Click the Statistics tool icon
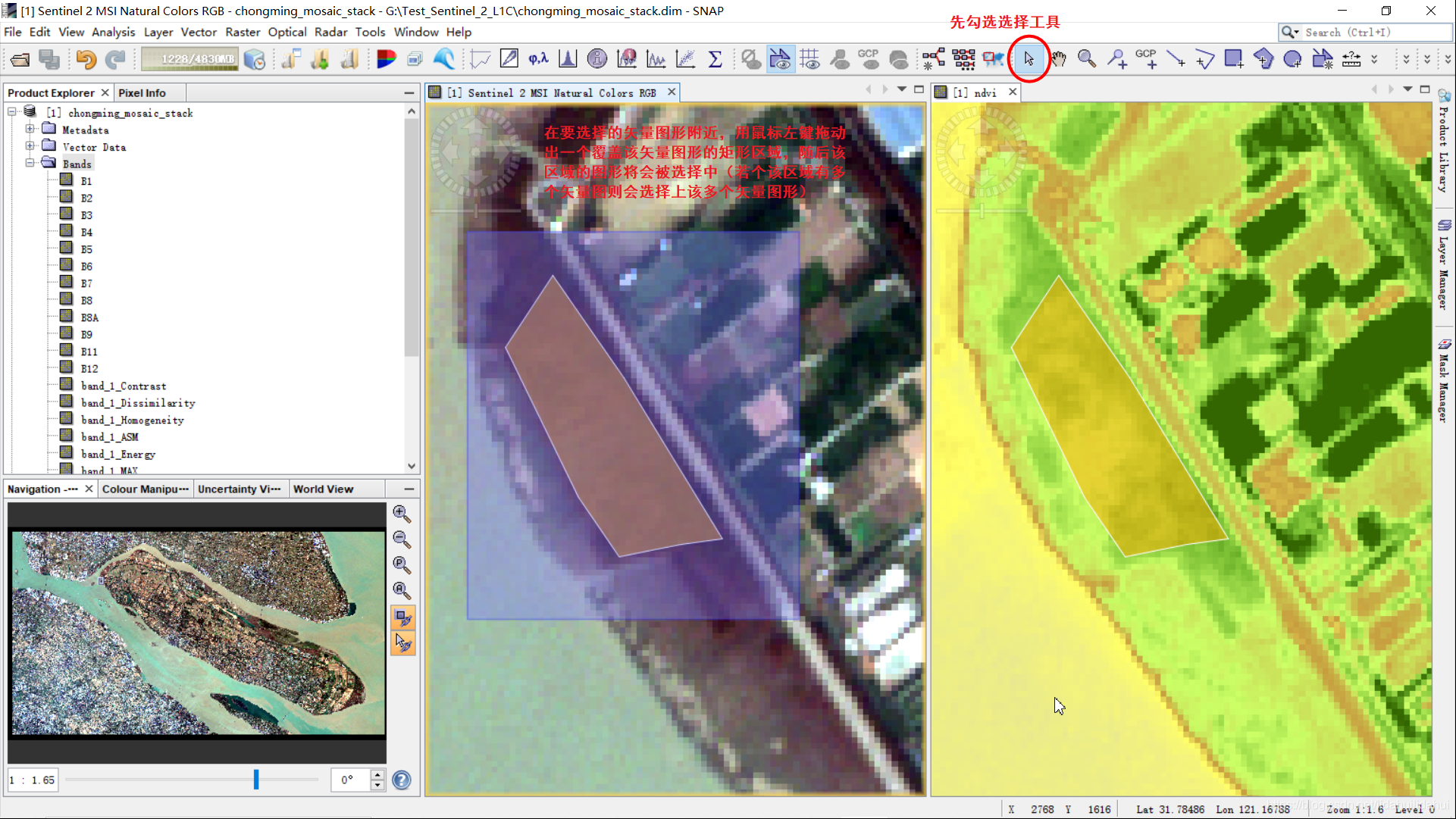 pos(716,58)
